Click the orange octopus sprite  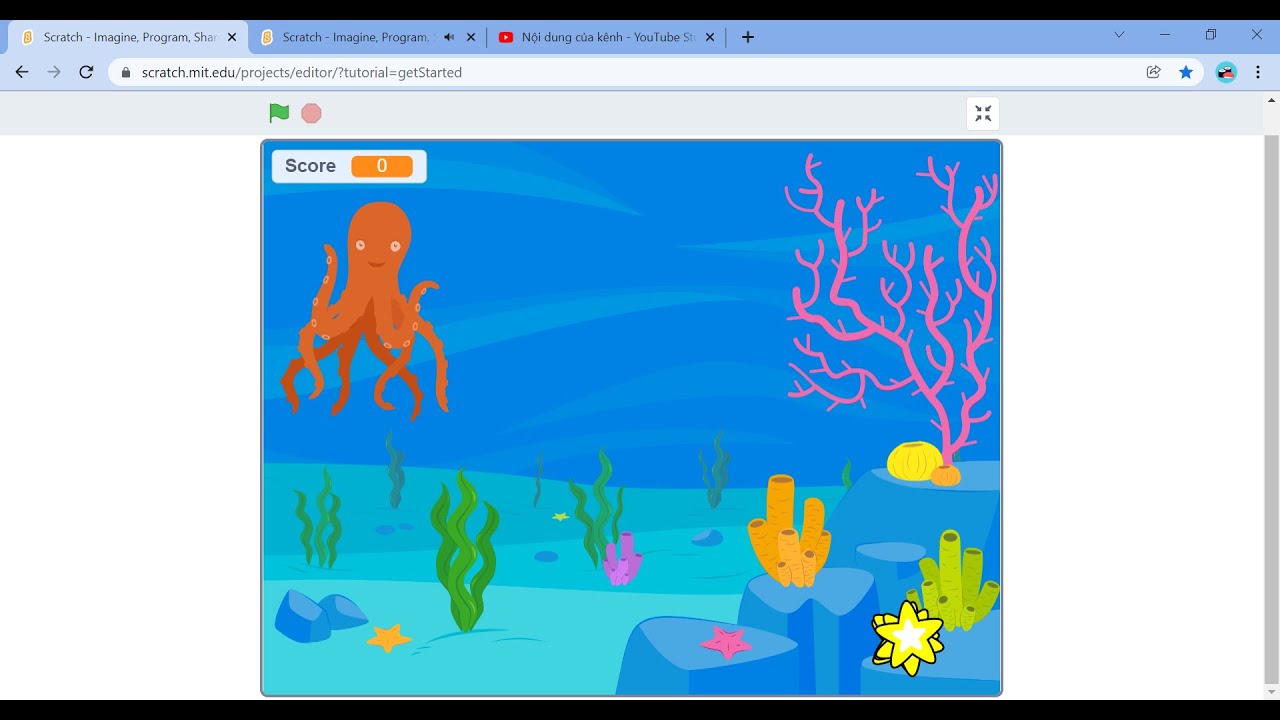click(x=365, y=310)
